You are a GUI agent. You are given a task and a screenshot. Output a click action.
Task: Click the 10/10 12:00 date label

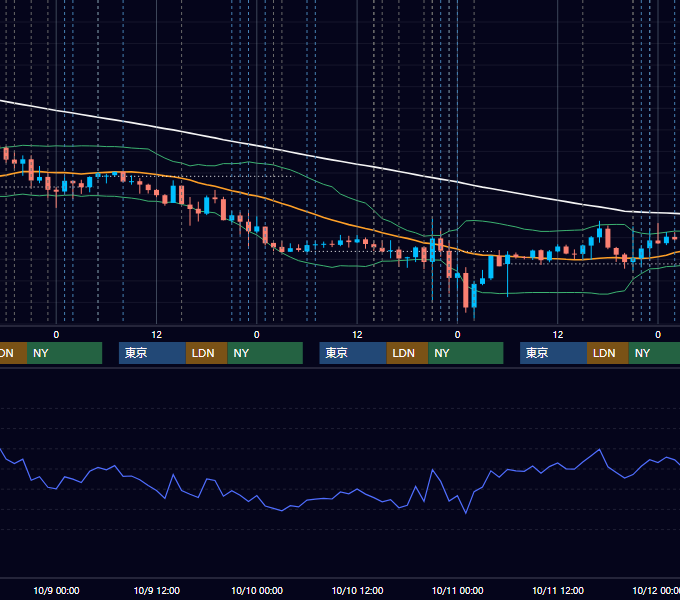pos(357,590)
